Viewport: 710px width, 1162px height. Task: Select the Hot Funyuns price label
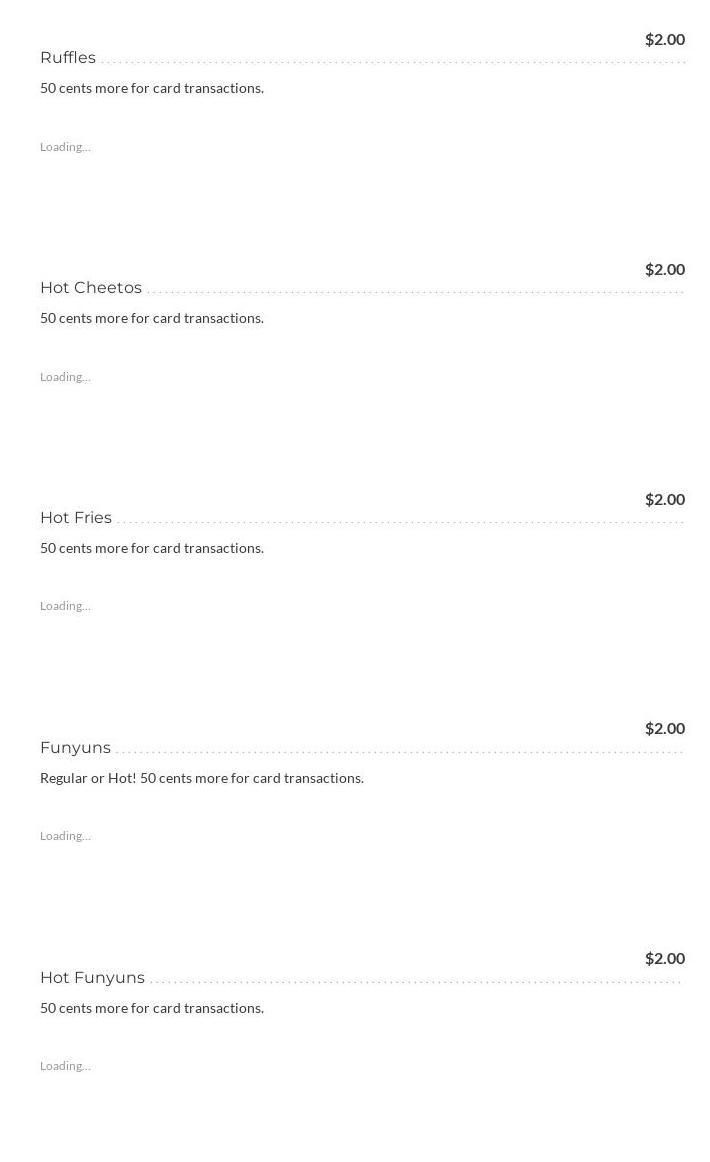coord(664,958)
